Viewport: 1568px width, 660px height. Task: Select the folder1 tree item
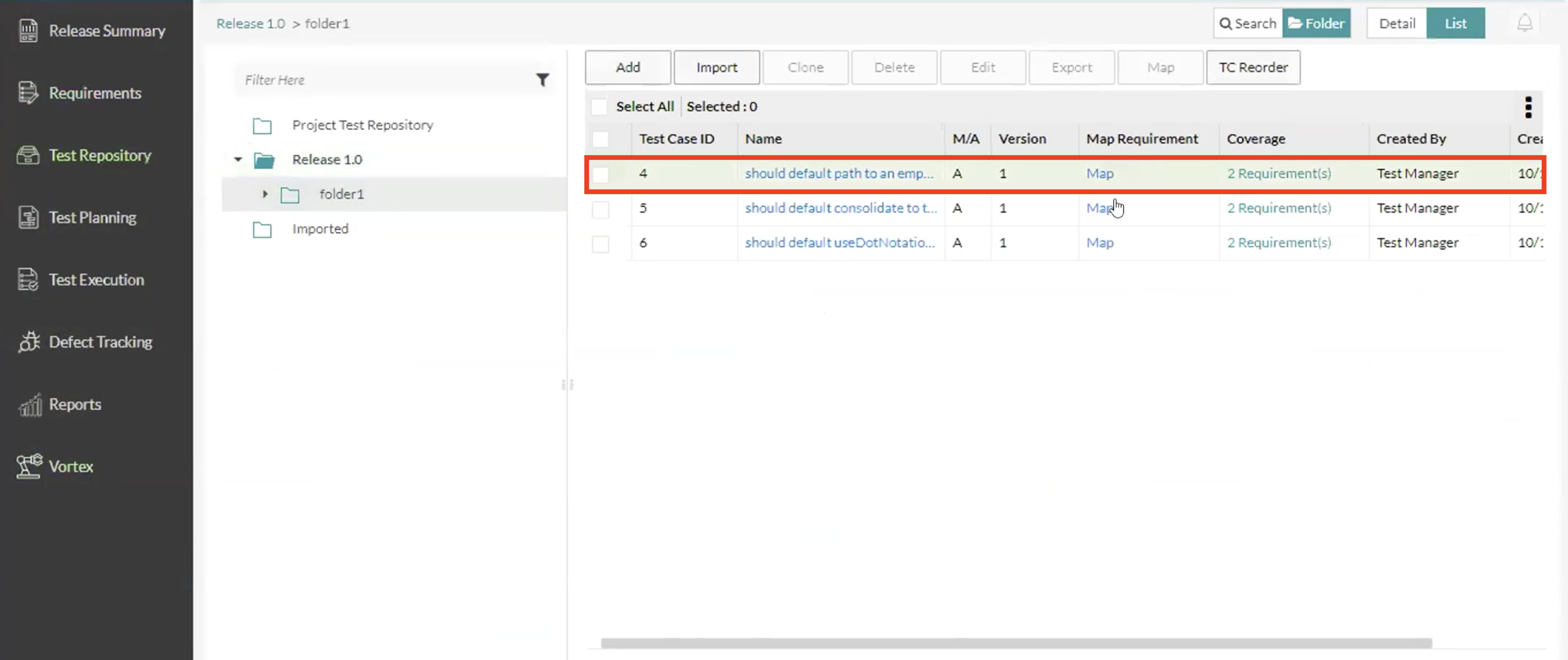pyautogui.click(x=342, y=194)
